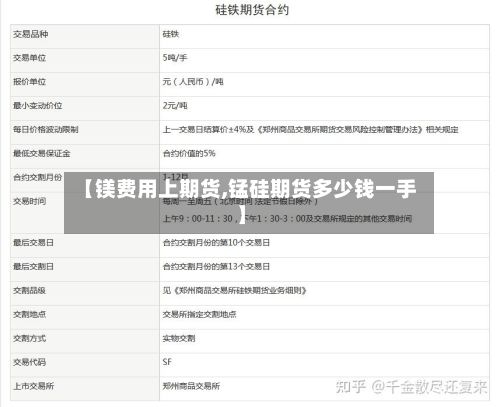500x407 pixels.
Task: Click the '硅铁' value in the first row
Action: 171,34
